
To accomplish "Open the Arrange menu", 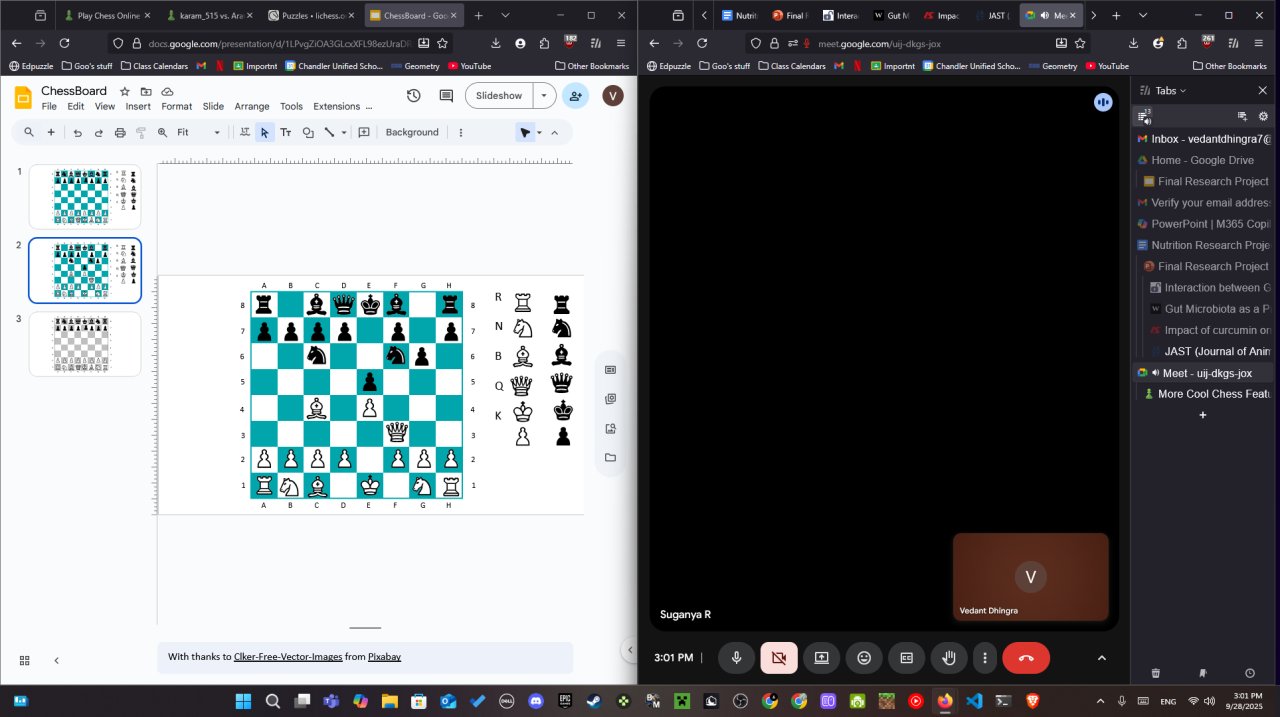I will pyautogui.click(x=252, y=106).
